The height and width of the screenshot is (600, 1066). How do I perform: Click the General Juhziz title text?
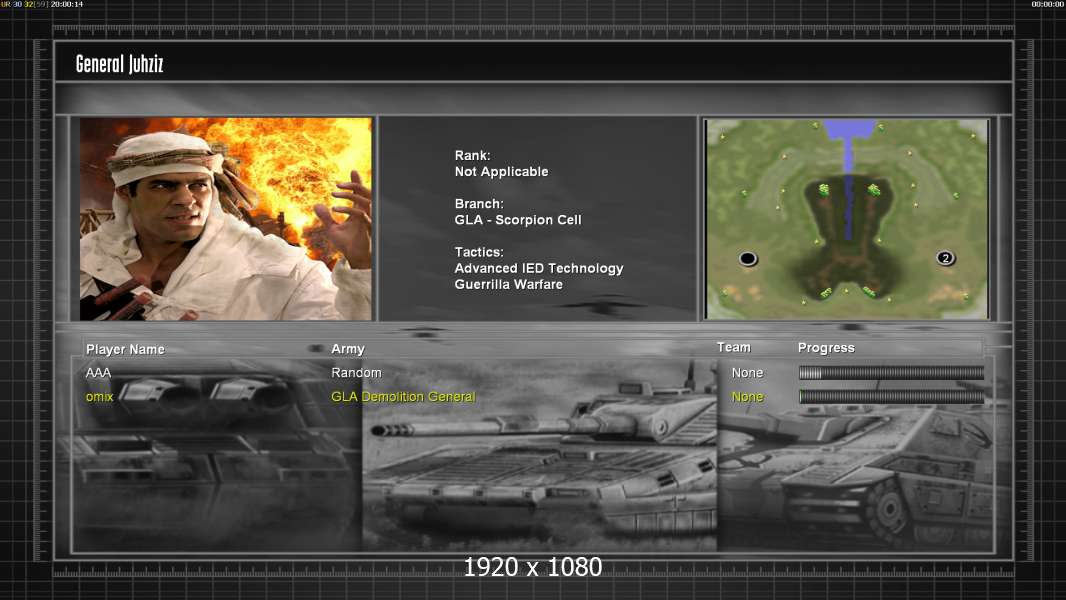(x=120, y=64)
